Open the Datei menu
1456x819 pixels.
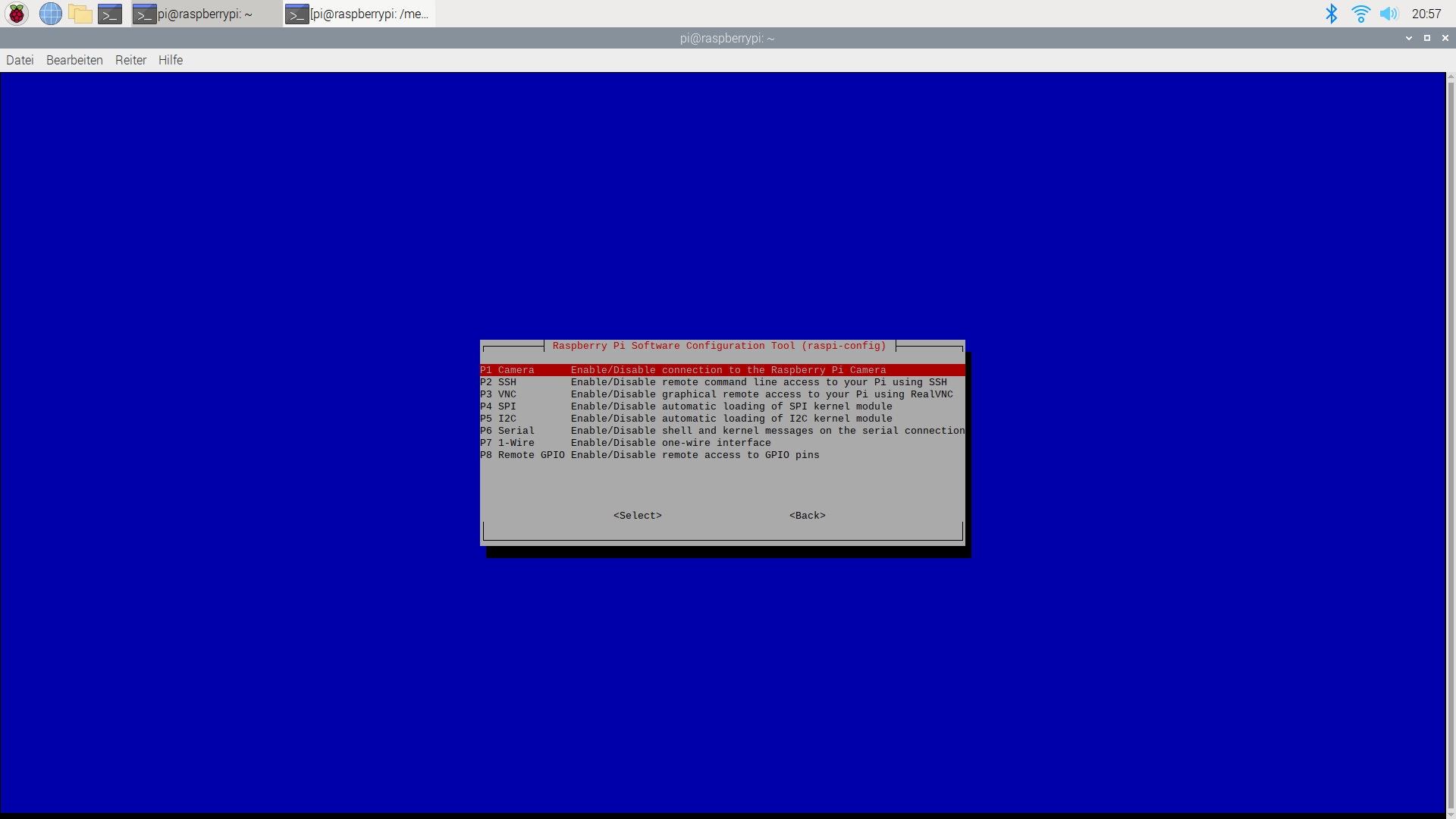point(20,60)
